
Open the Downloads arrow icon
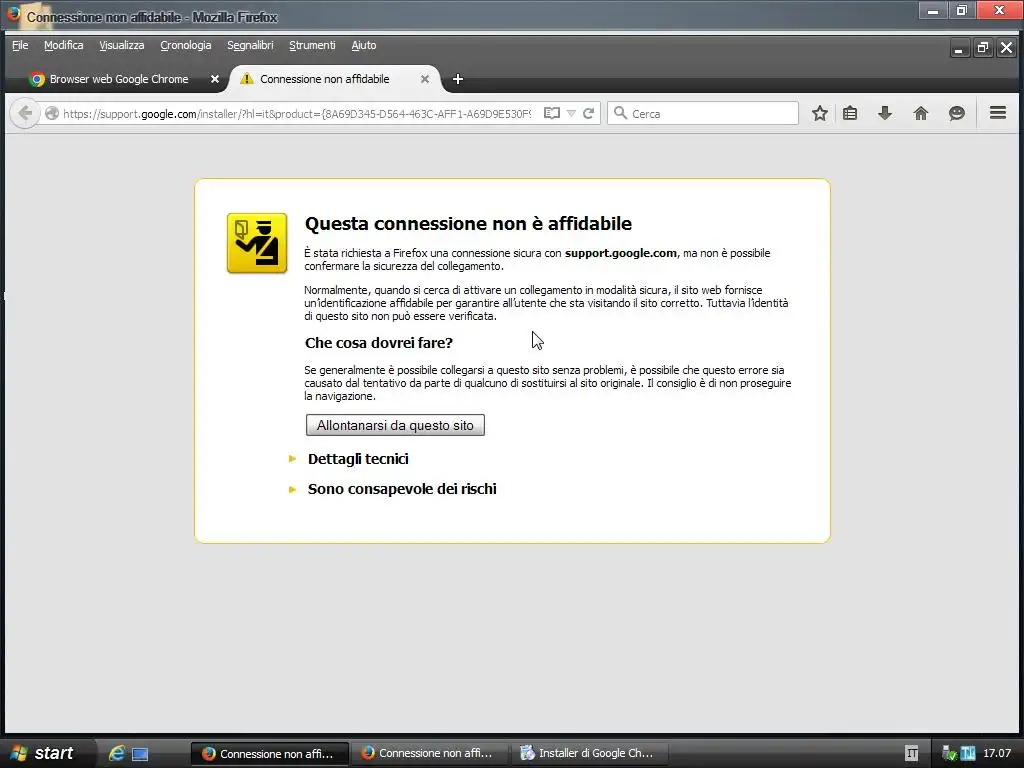(885, 113)
